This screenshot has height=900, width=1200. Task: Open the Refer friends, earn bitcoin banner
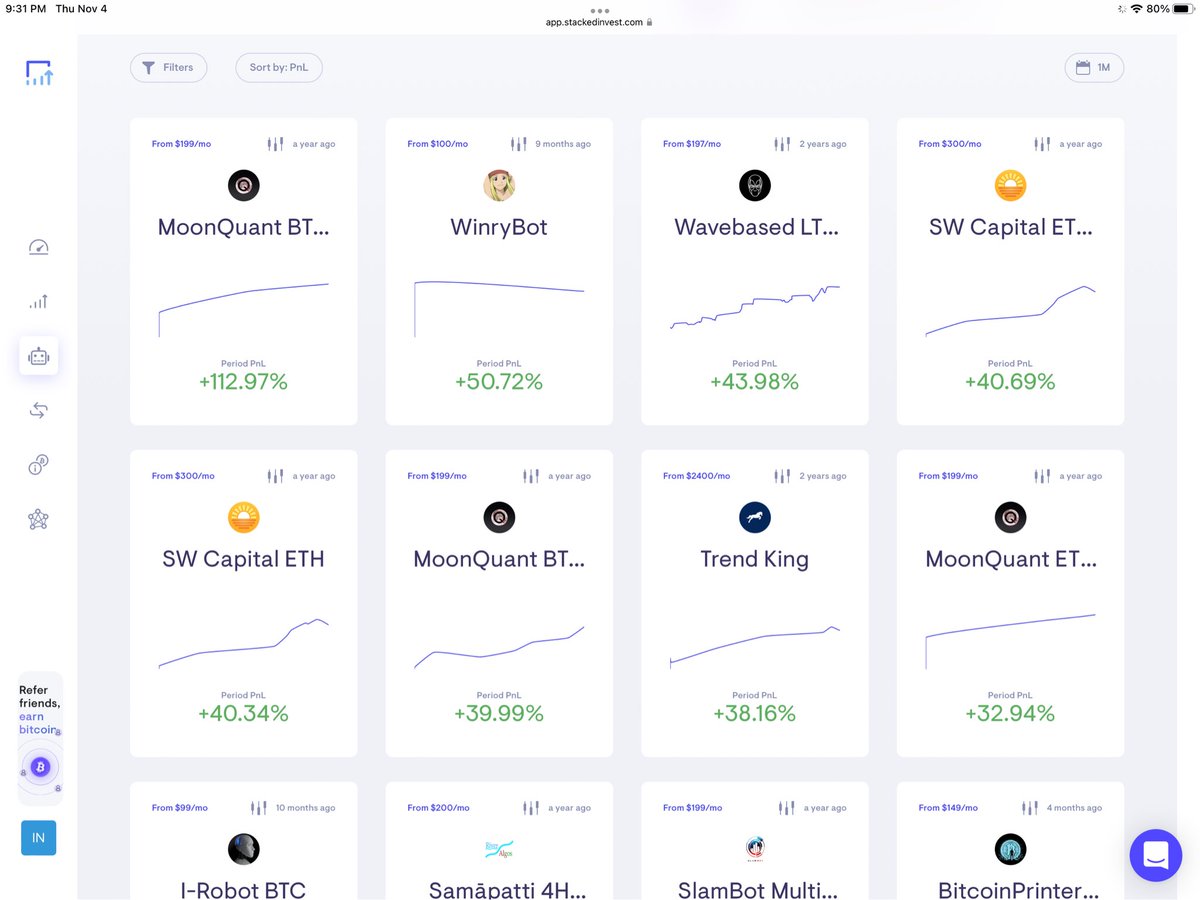[40, 738]
